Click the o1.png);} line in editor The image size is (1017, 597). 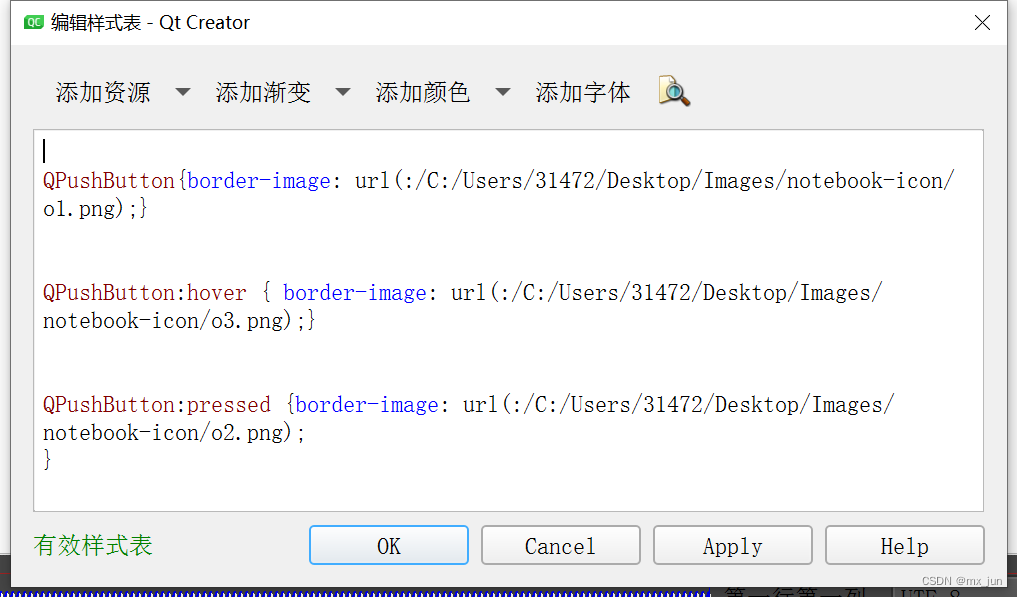point(95,208)
